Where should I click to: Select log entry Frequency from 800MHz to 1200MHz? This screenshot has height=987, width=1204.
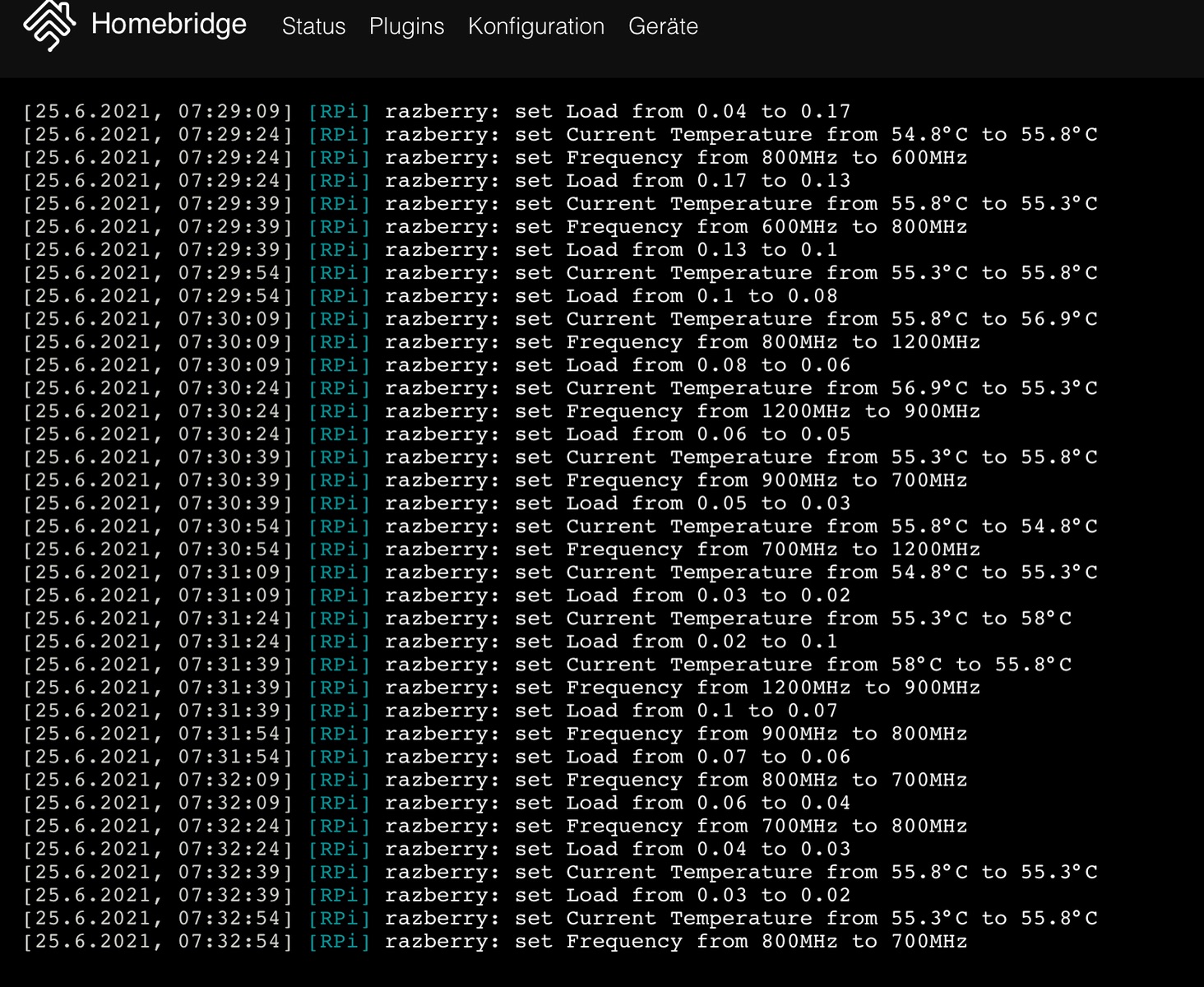[683, 342]
